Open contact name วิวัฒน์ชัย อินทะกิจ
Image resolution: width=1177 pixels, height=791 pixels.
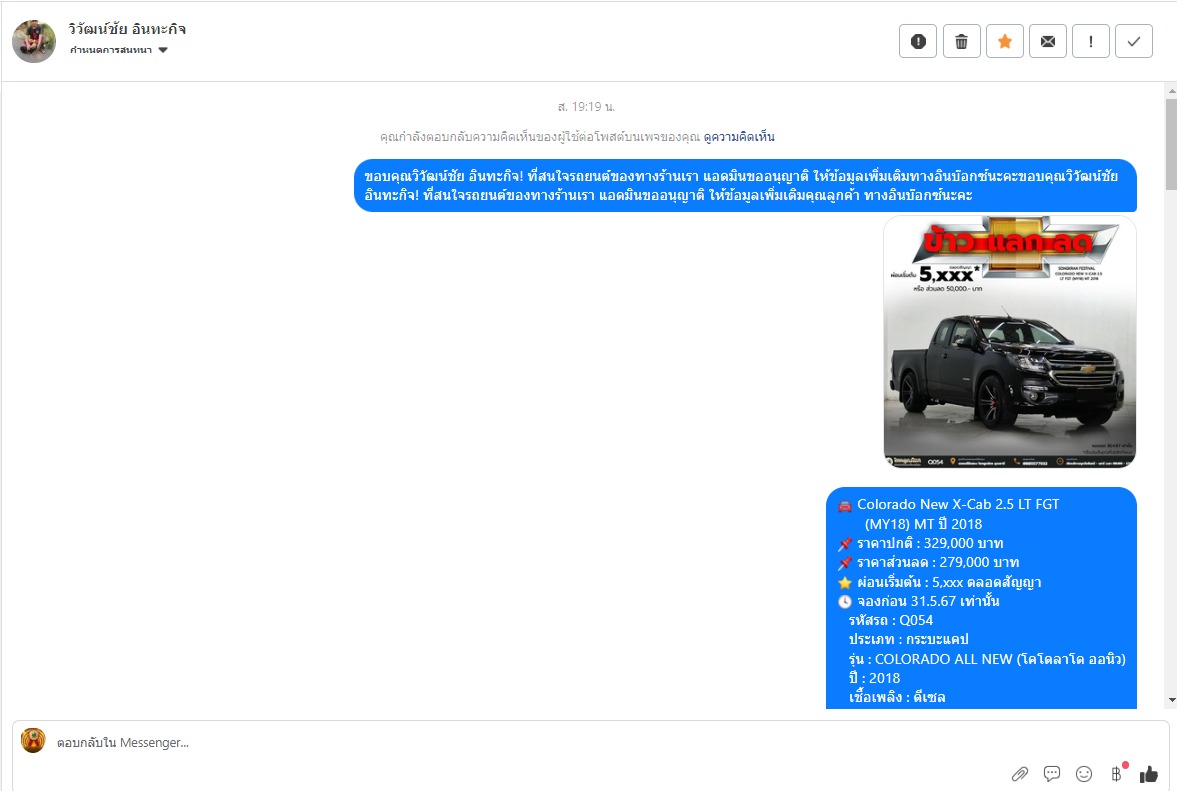coord(127,29)
